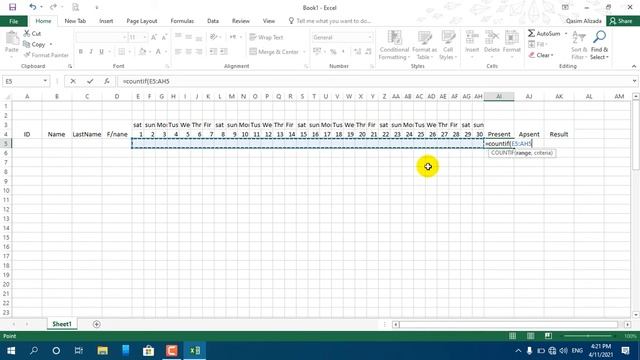This screenshot has width=640, height=360.
Task: Toggle Wrap Text option
Action: (266, 38)
